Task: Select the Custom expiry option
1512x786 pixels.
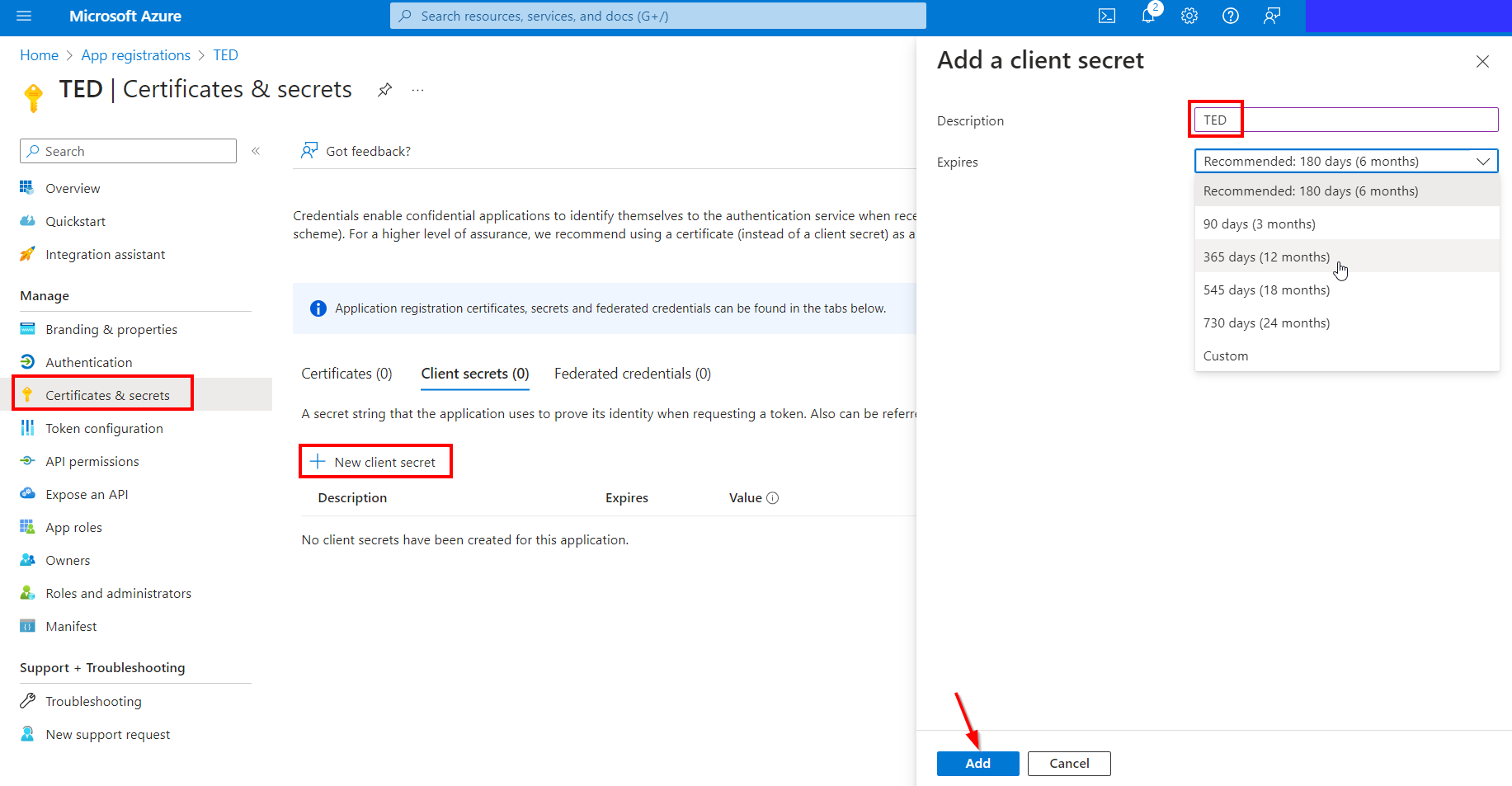Action: pyautogui.click(x=1346, y=355)
